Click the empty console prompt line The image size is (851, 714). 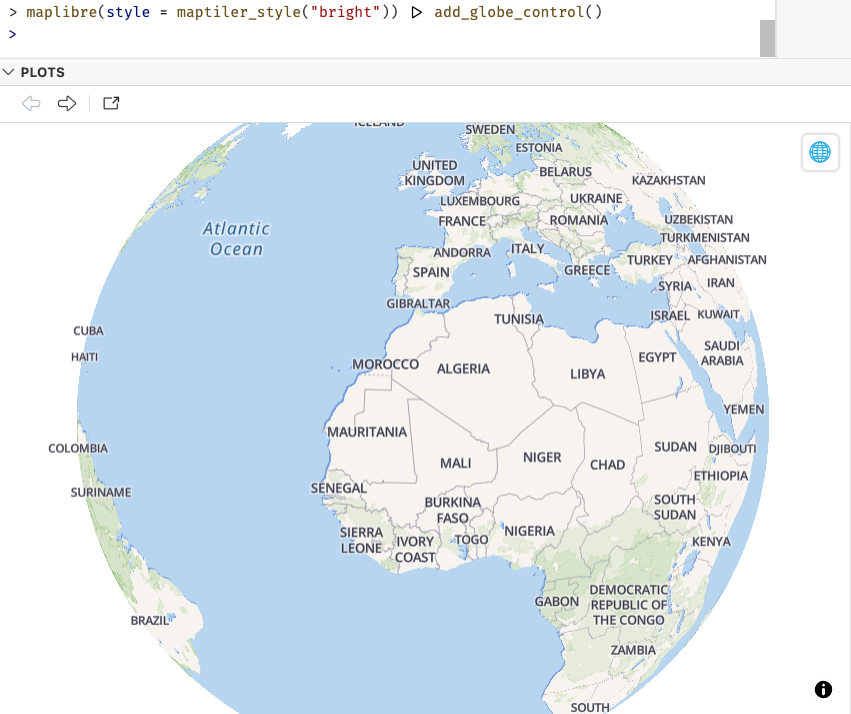pos(380,35)
